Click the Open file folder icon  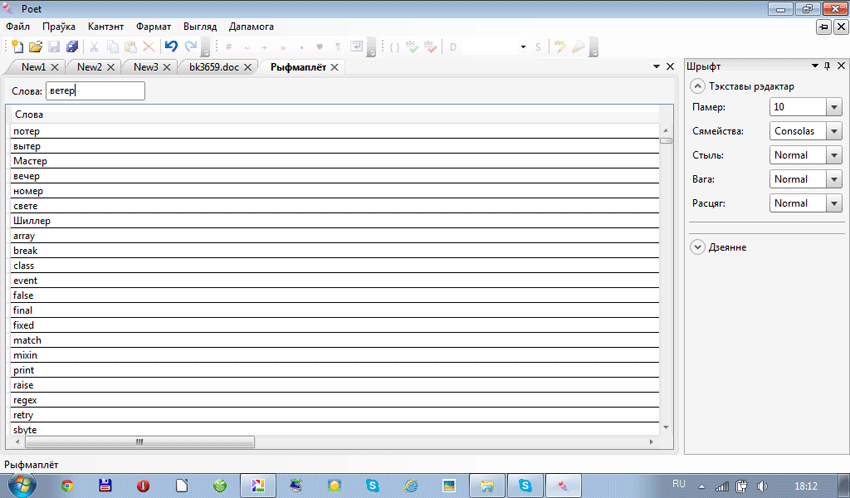[35, 47]
